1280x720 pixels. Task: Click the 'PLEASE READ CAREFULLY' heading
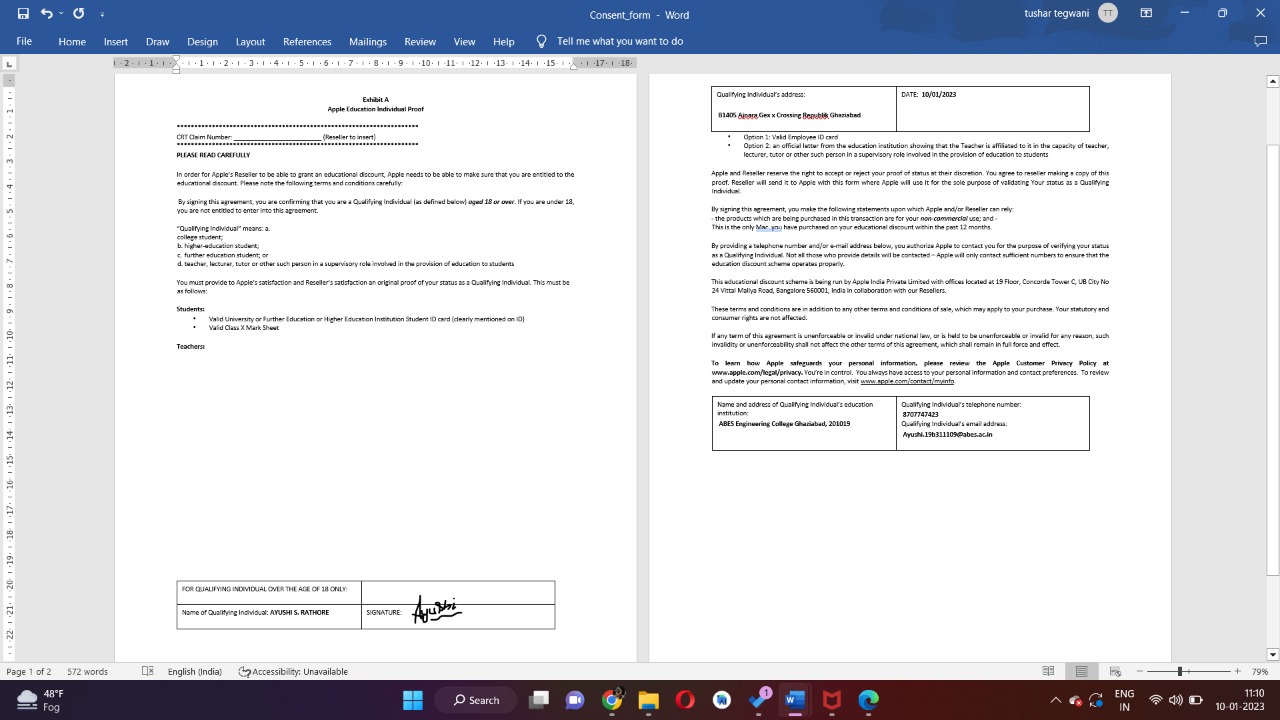click(x=213, y=155)
